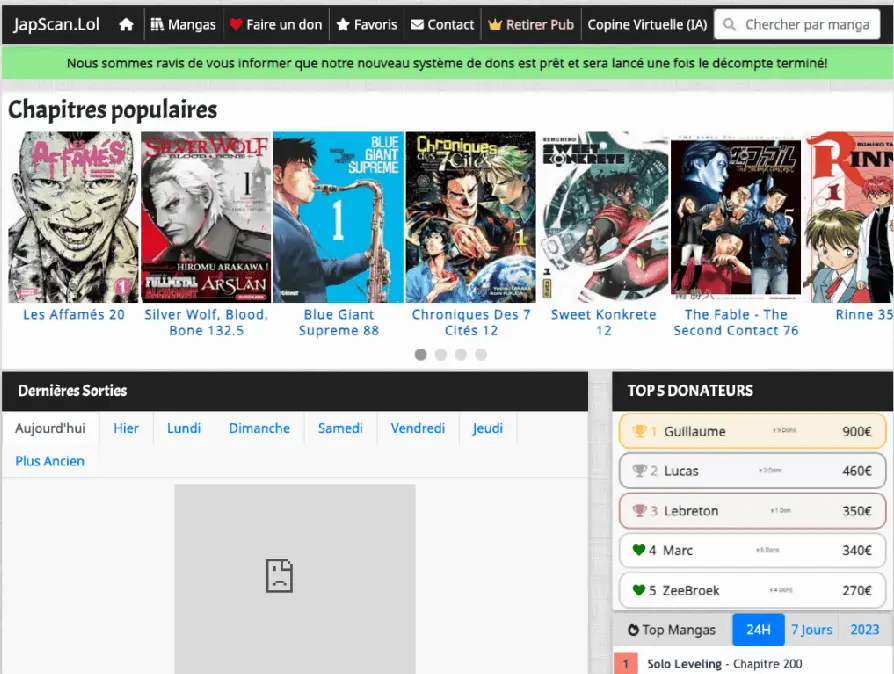Viewport: 894px width, 674px height.
Task: Select the second carousel pagination dot
Action: click(x=441, y=354)
